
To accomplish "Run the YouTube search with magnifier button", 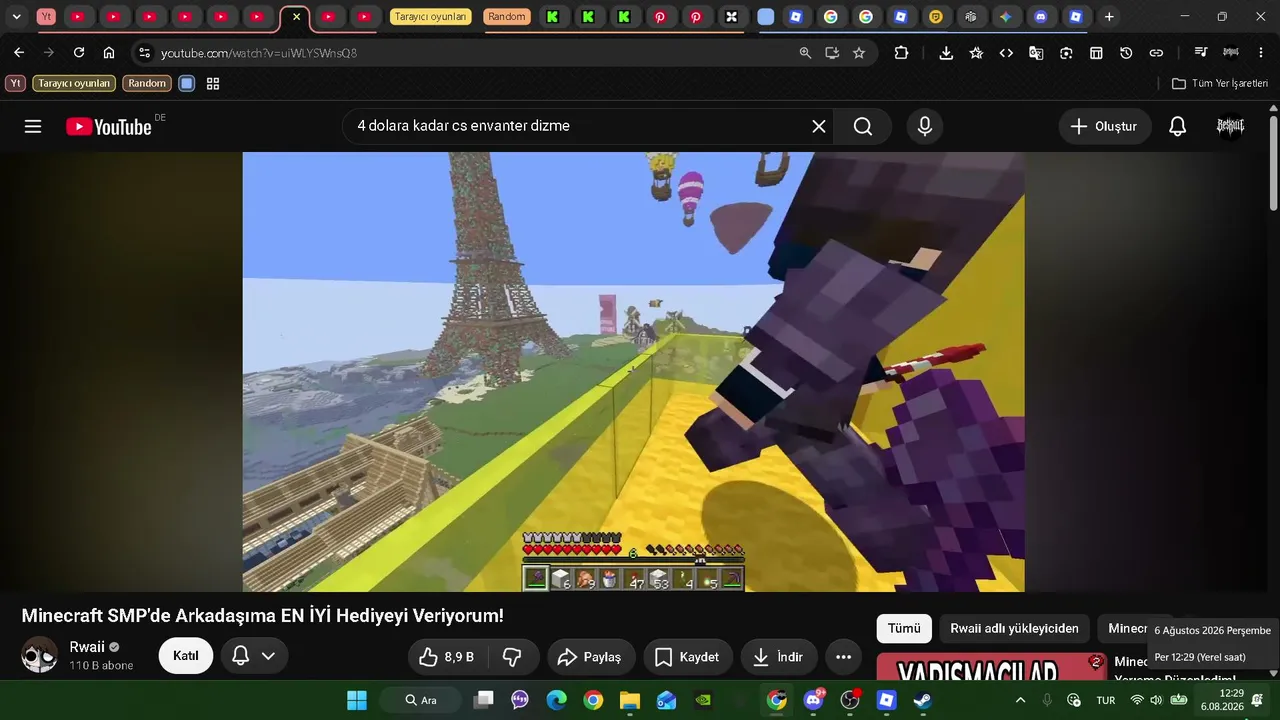I will coord(863,127).
